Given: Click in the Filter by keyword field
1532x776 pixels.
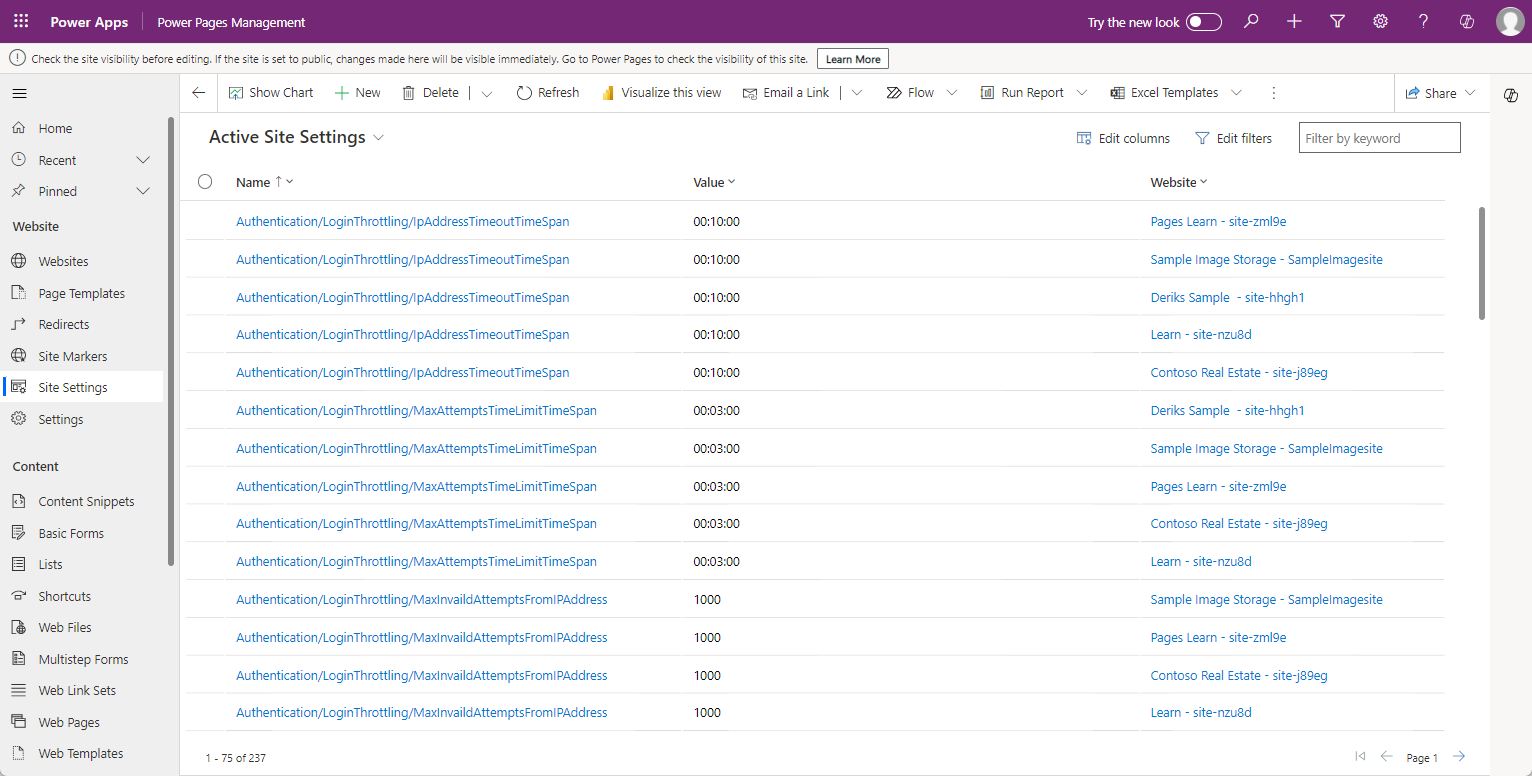Looking at the screenshot, I should pos(1379,138).
